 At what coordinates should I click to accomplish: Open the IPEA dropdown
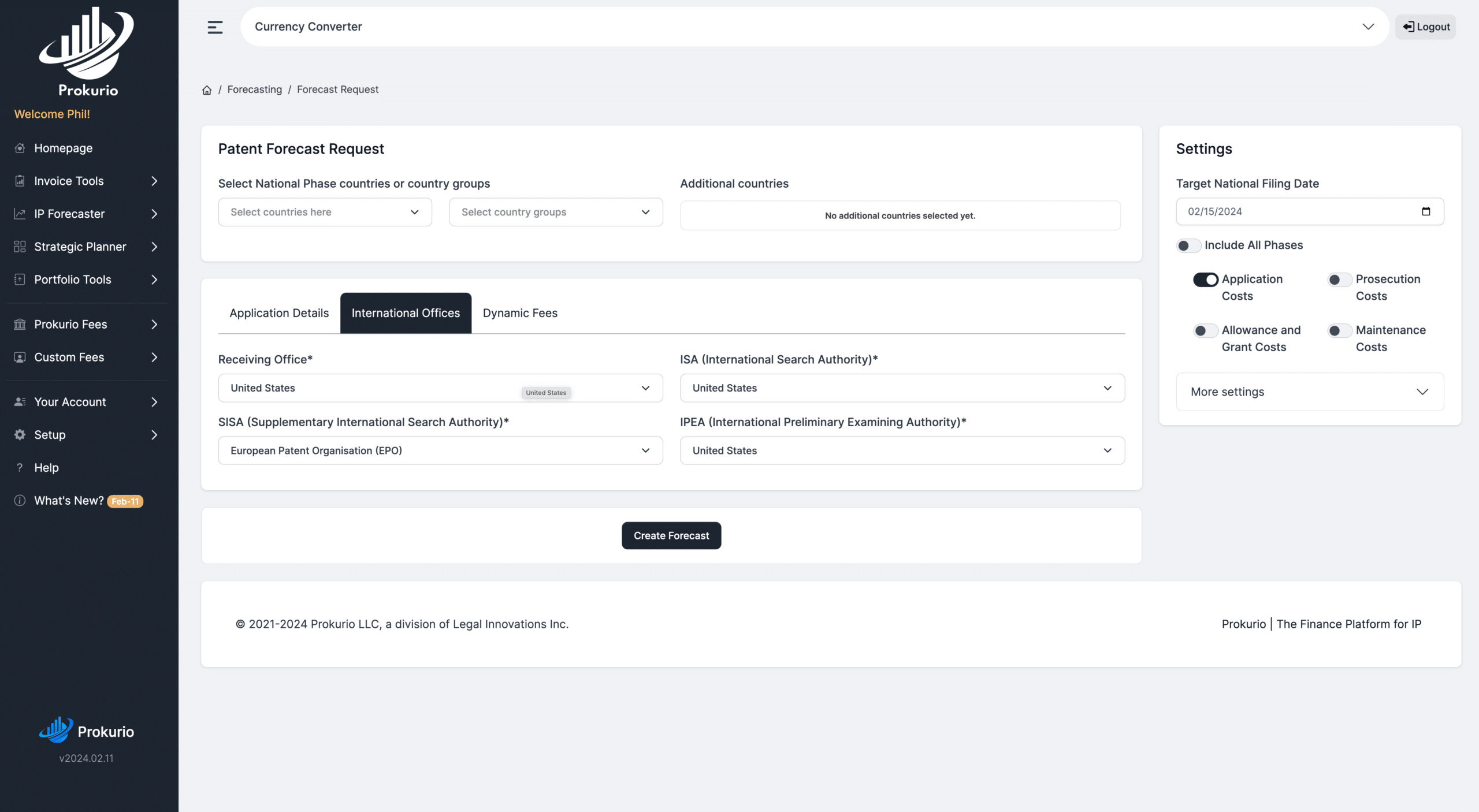[x=902, y=450]
